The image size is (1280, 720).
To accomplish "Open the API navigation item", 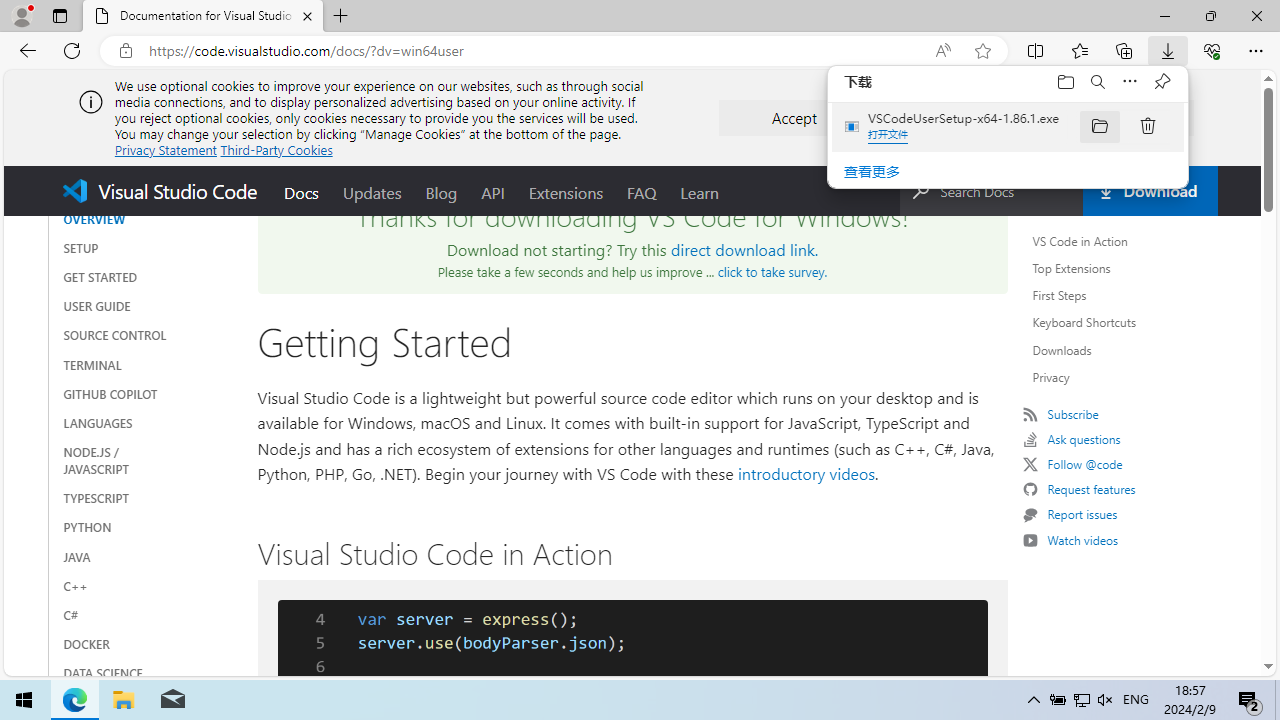I will (493, 192).
